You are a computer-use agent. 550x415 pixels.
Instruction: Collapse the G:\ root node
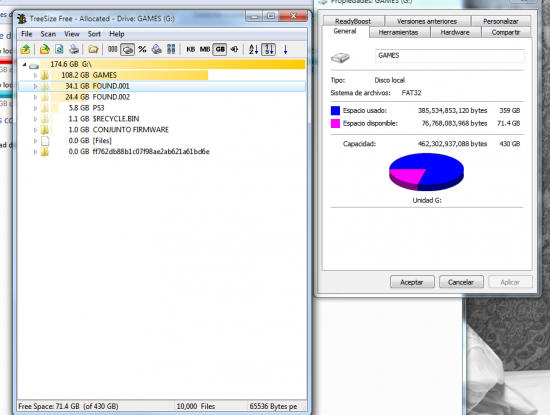point(24,65)
